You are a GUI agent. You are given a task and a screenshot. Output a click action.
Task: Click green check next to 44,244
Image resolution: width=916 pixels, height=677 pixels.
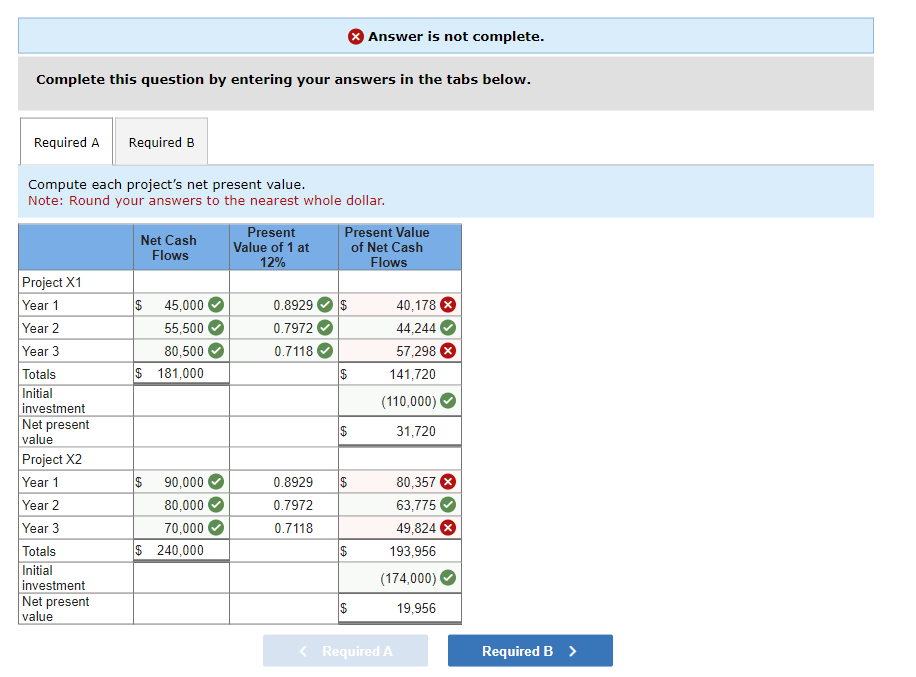pyautogui.click(x=448, y=328)
